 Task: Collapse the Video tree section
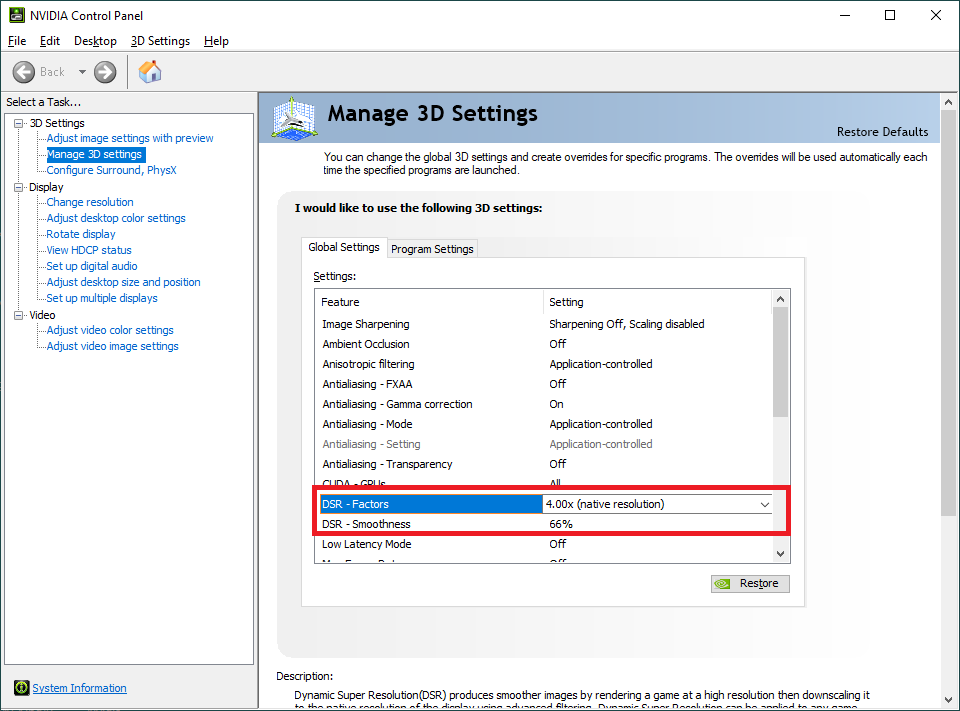tap(17, 314)
